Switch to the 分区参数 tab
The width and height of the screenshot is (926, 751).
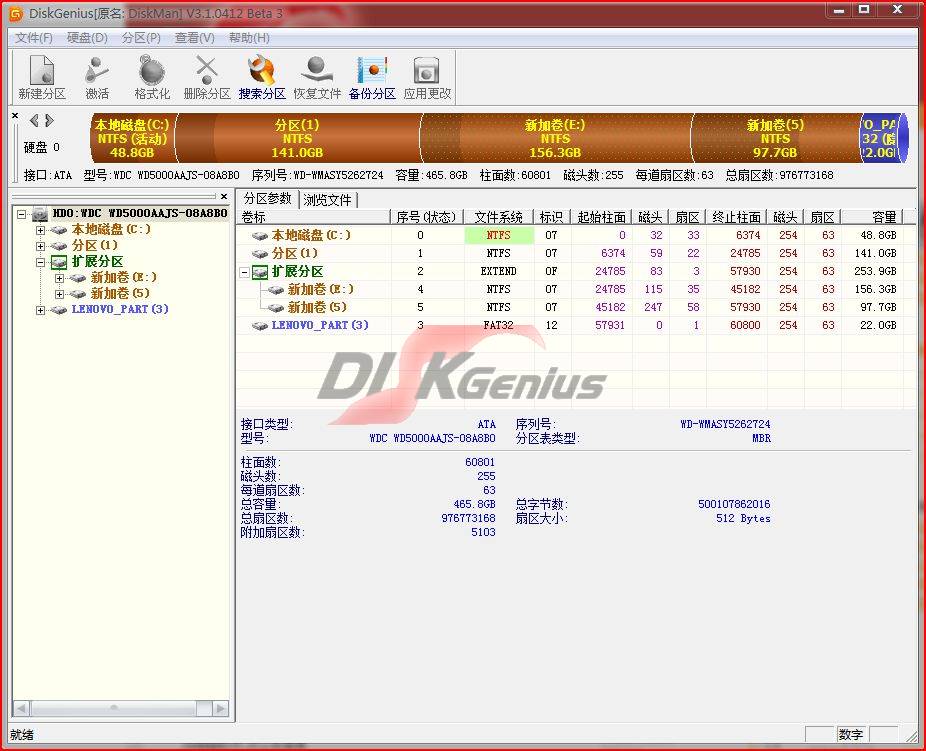coord(268,198)
